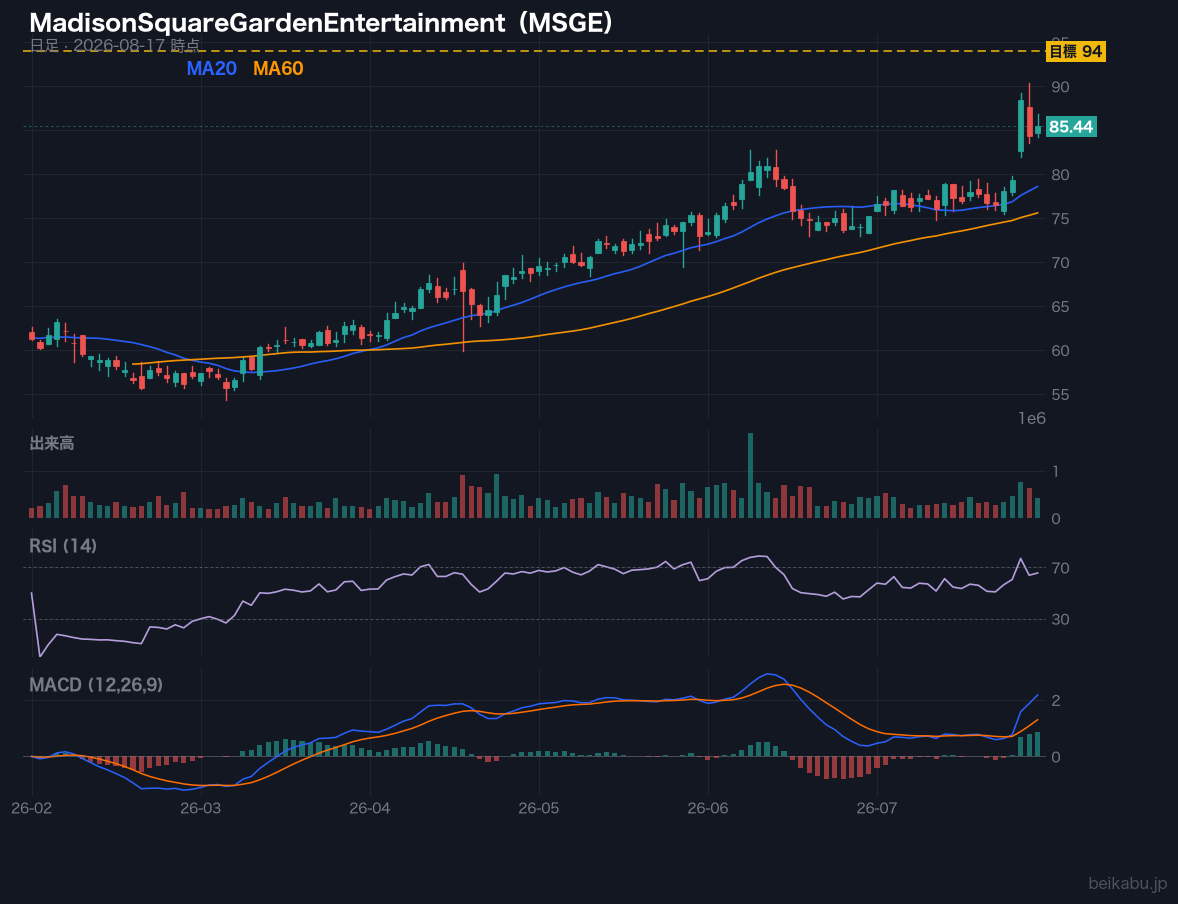Screen dimensions: 1178x904
Task: Click the latest large green gap-up candlestick
Action: [1021, 125]
